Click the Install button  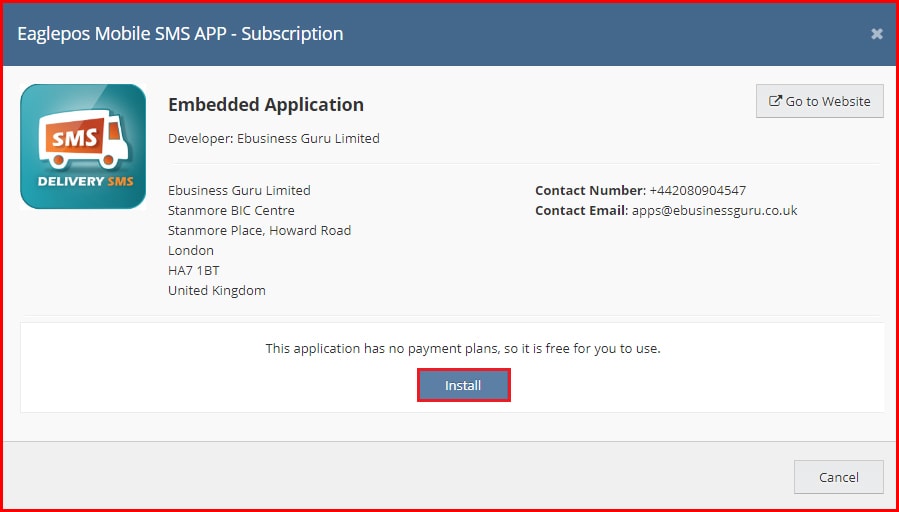point(463,385)
